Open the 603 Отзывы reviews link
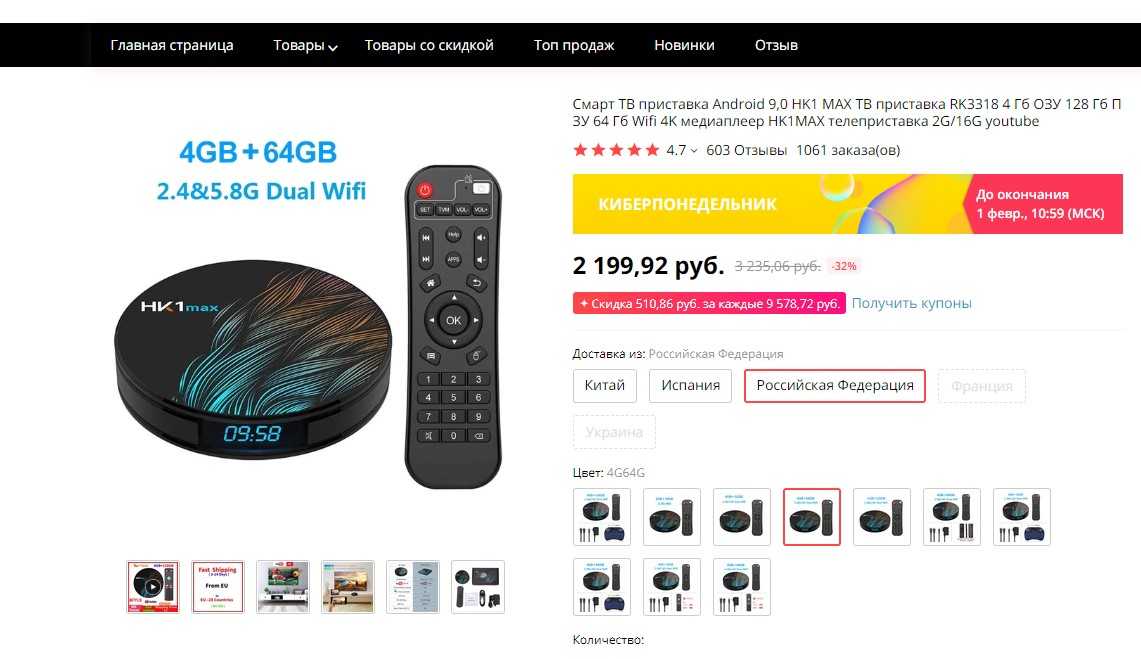Viewport: 1141px width, 659px height. pos(747,151)
